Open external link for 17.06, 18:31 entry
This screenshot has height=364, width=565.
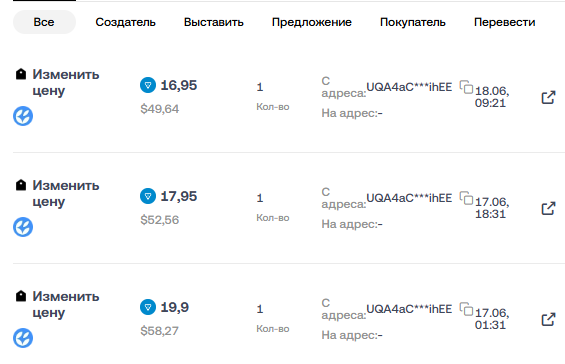point(548,208)
